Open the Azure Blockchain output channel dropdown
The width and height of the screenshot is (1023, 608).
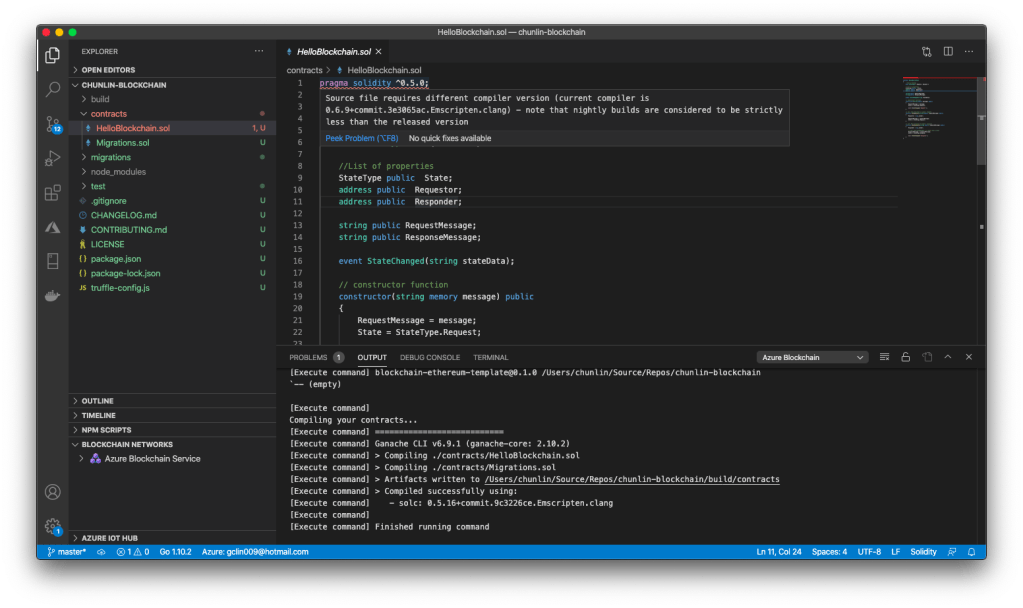812,357
